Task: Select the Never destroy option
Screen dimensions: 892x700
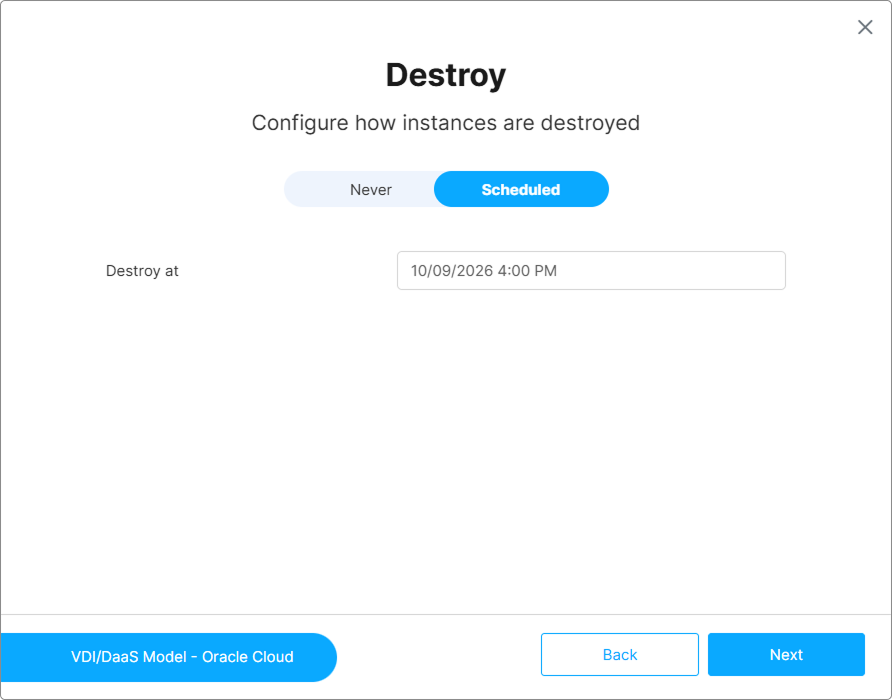Action: click(370, 190)
